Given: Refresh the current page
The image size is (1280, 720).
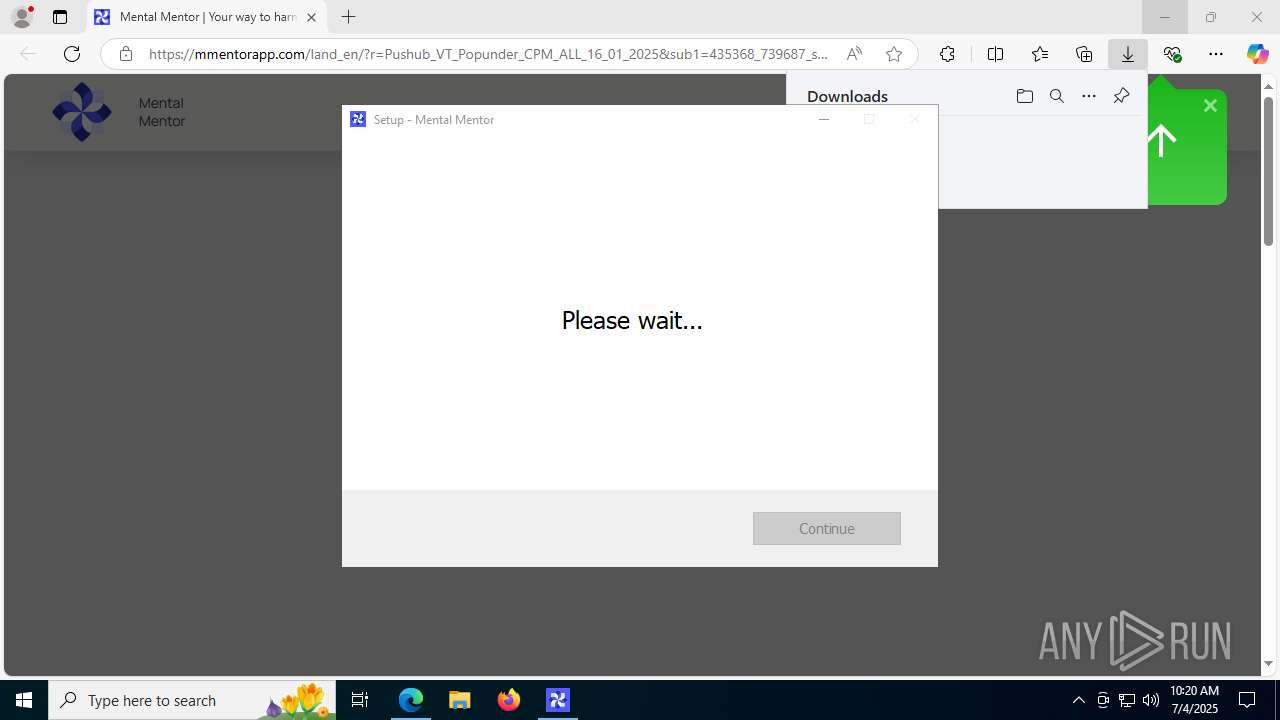Looking at the screenshot, I should (72, 54).
